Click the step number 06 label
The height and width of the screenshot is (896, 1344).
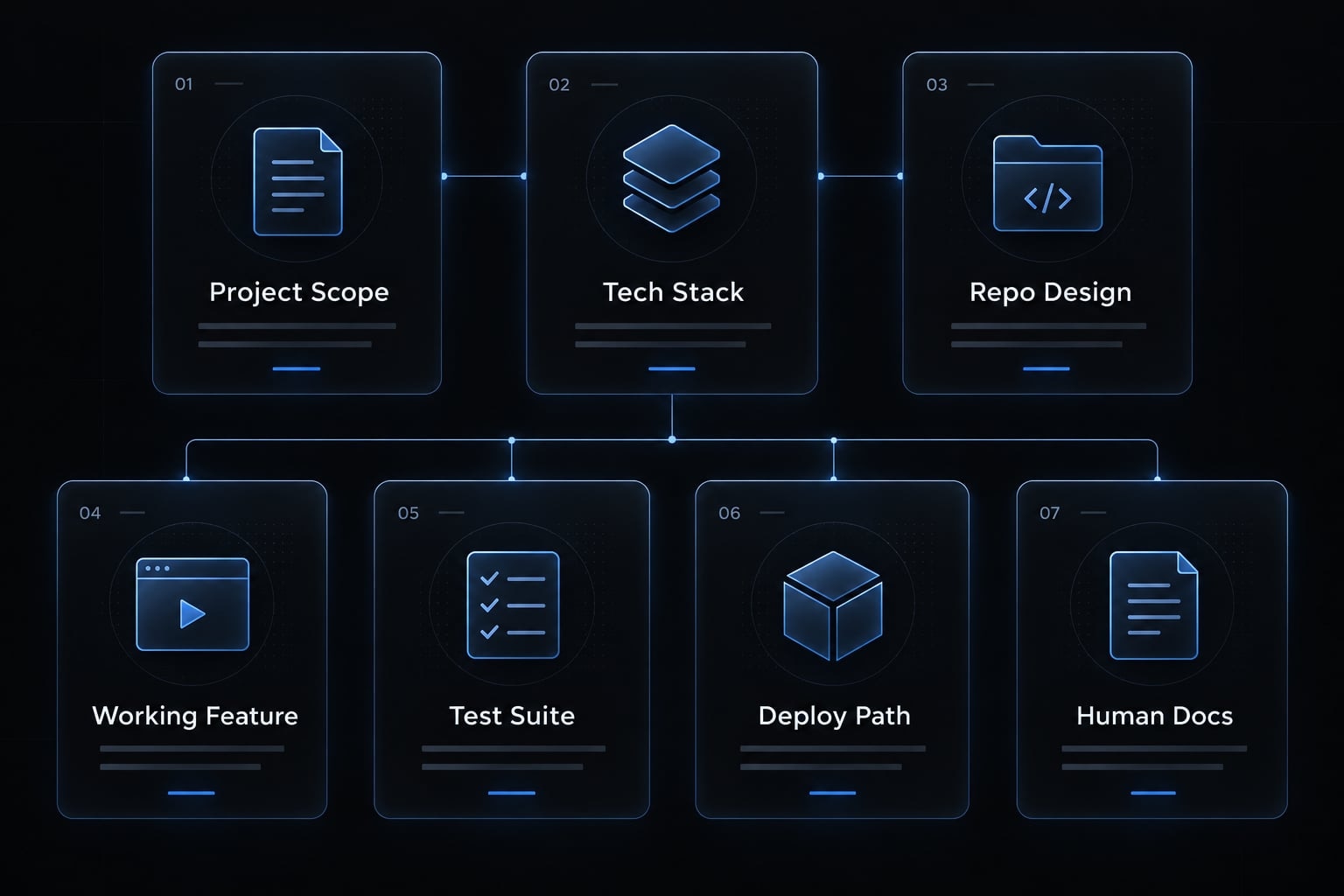[730, 513]
